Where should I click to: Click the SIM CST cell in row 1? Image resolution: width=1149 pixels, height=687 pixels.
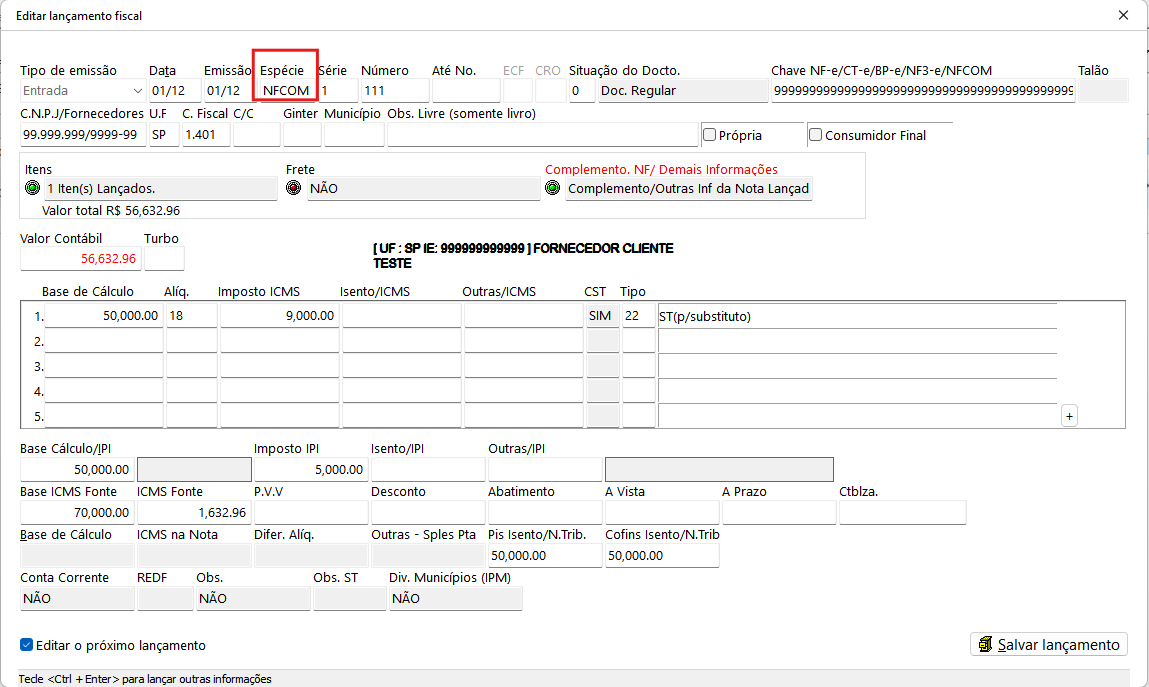pos(602,316)
